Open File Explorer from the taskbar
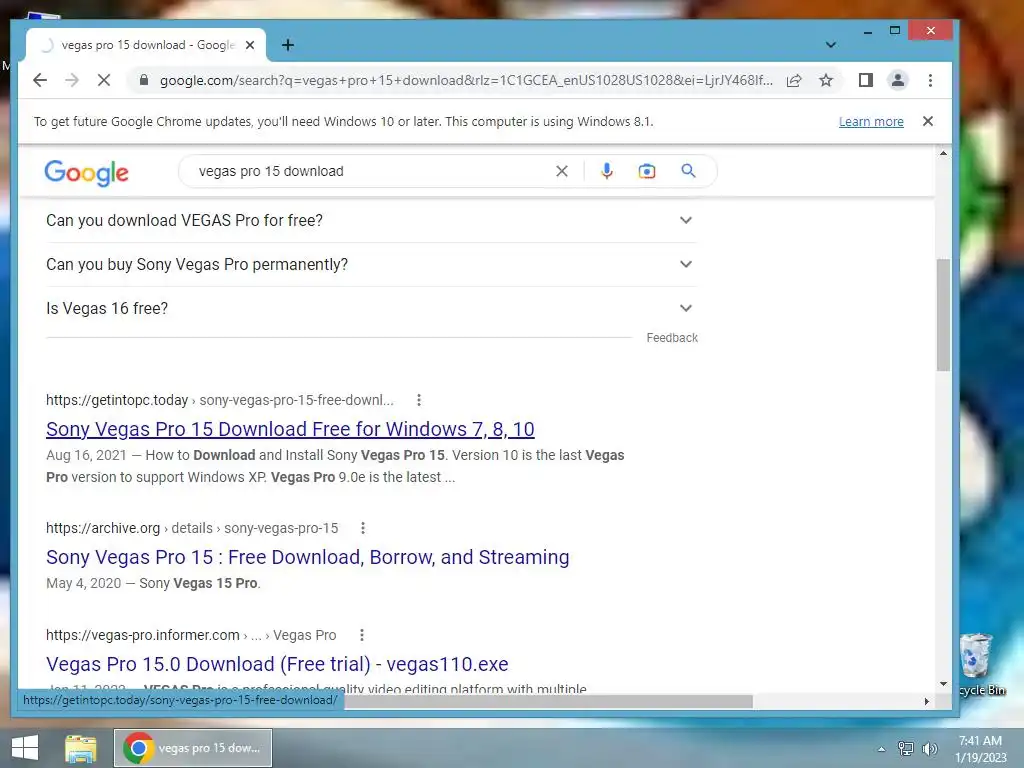Viewport: 1024px width, 768px height. [x=80, y=748]
